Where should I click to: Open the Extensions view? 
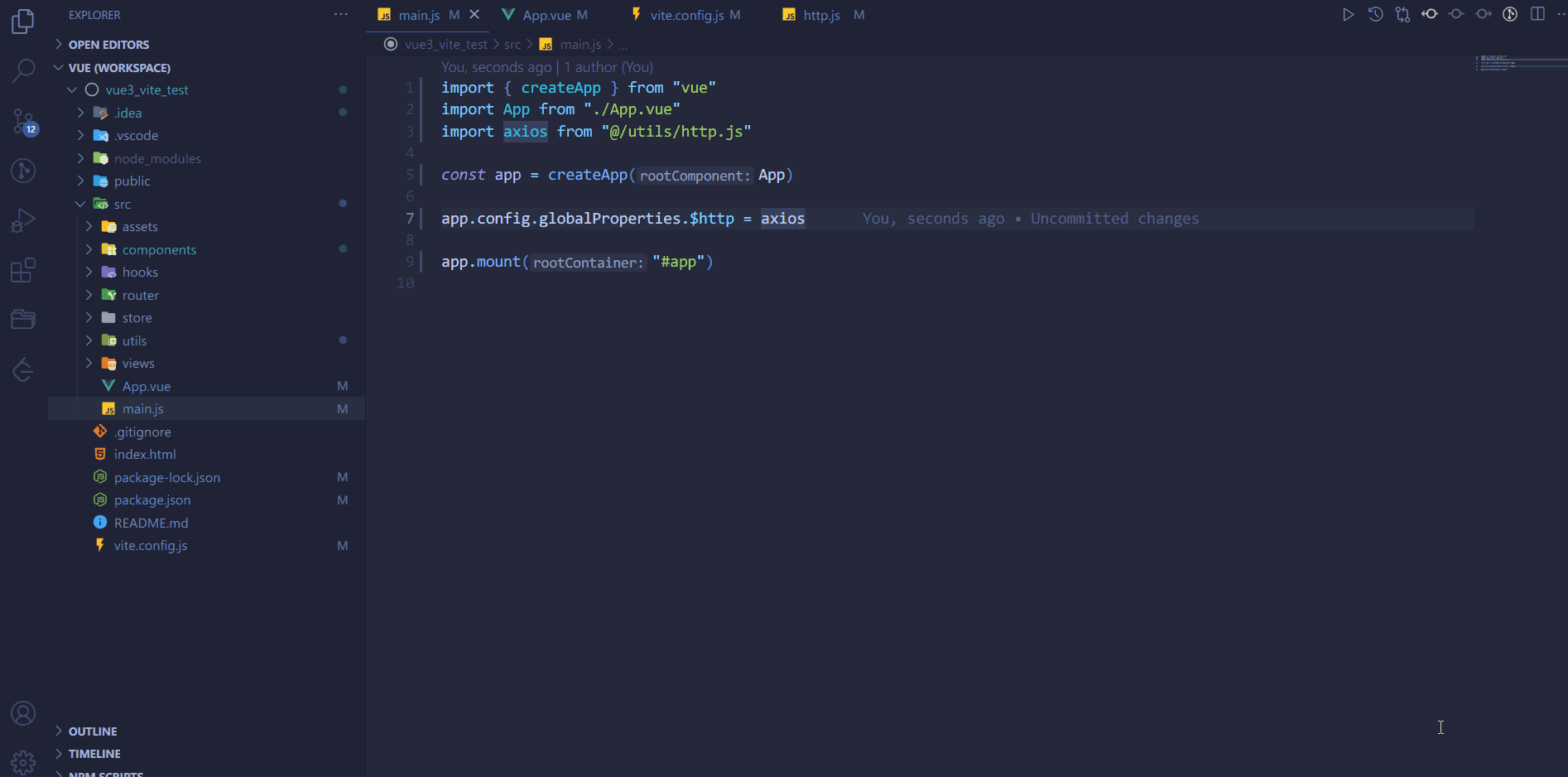click(23, 270)
